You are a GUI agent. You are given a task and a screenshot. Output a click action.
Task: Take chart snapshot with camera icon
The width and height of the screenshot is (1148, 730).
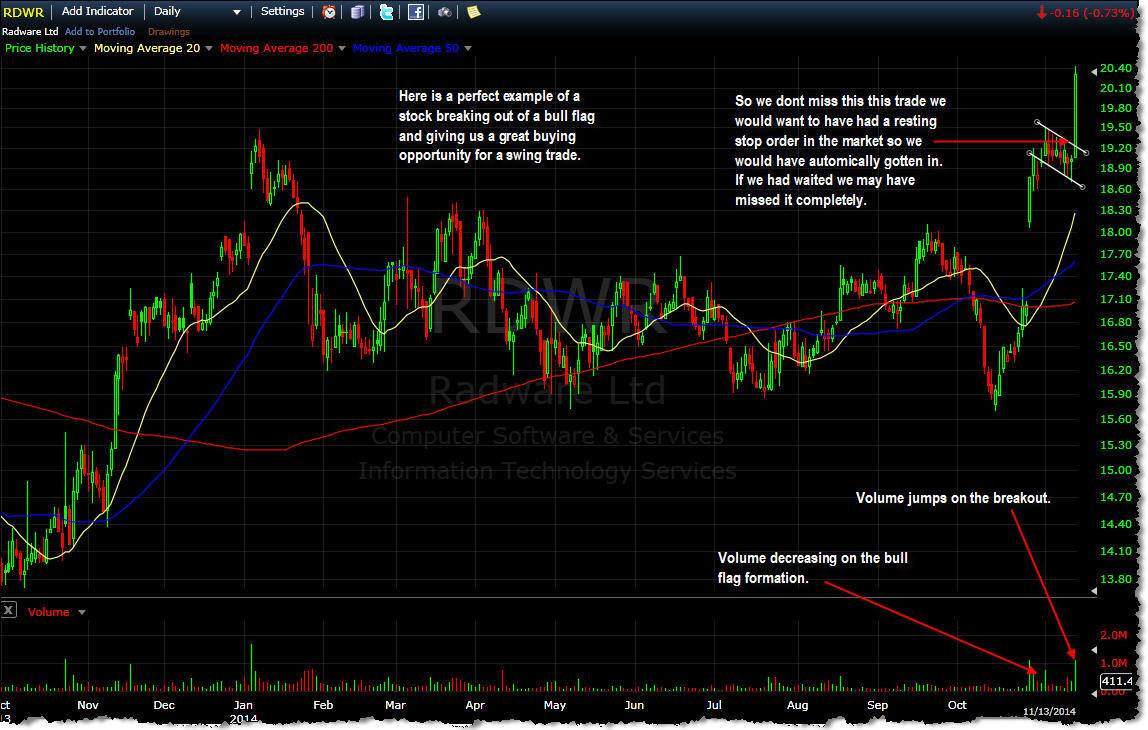pyautogui.click(x=444, y=12)
